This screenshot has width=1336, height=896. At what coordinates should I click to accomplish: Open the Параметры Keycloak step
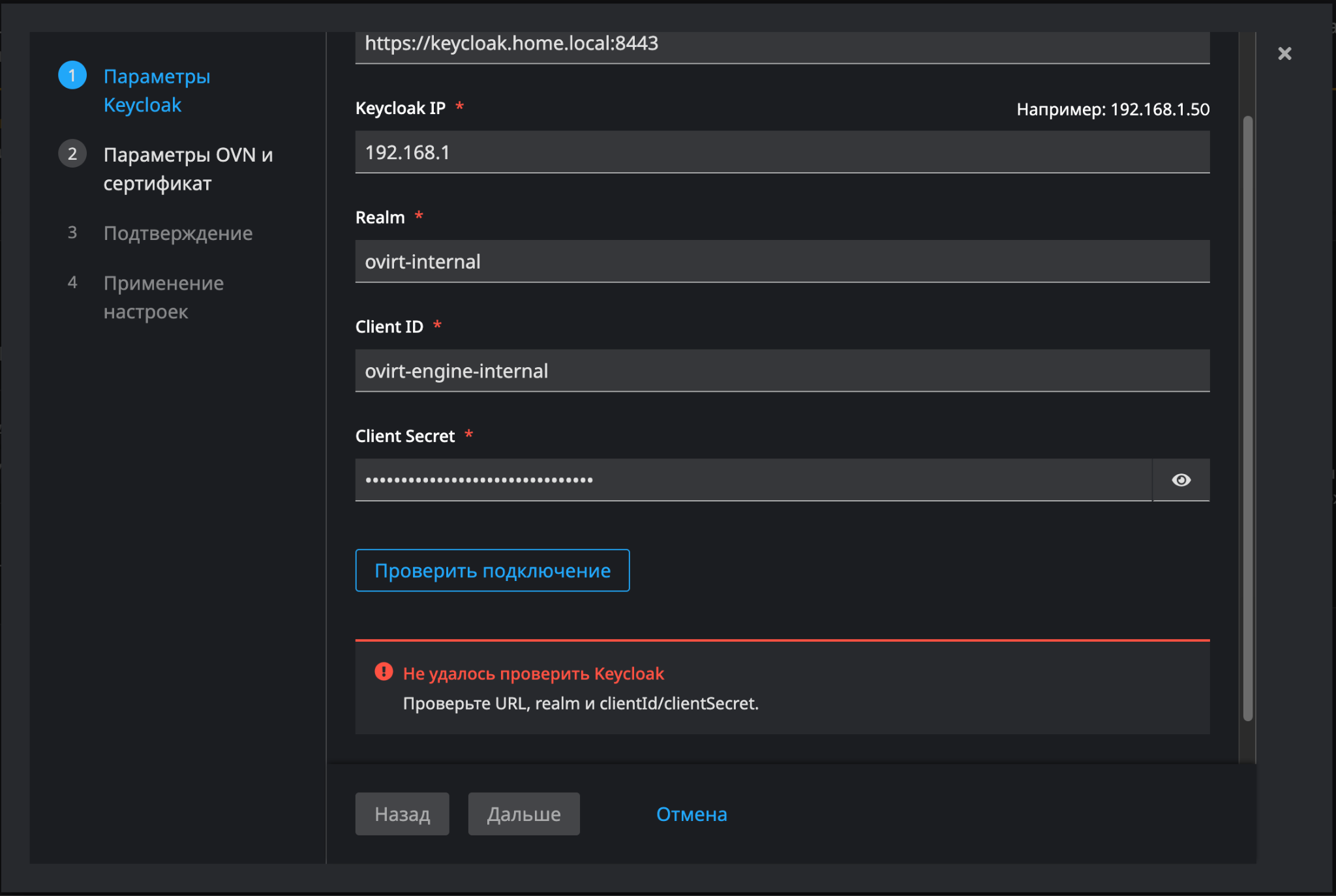point(157,91)
